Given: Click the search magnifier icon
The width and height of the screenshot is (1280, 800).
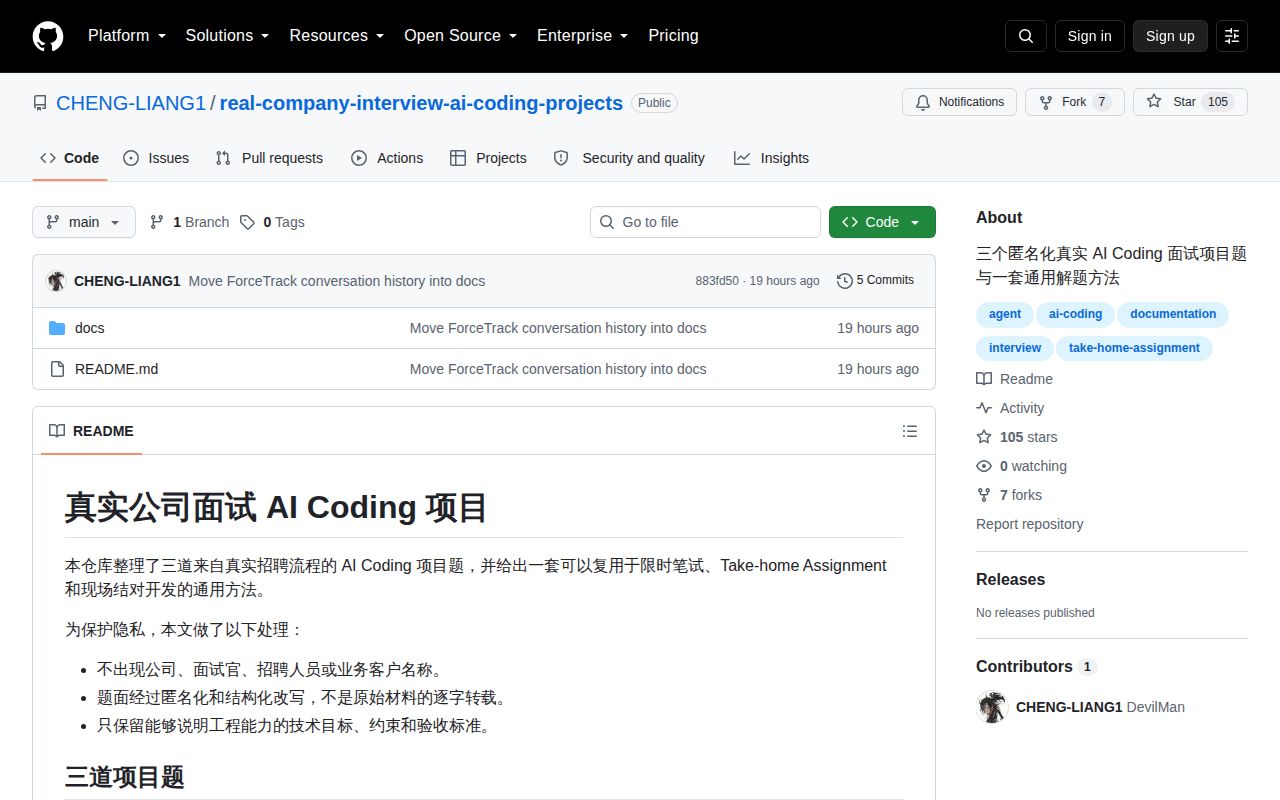Looking at the screenshot, I should (x=1026, y=36).
